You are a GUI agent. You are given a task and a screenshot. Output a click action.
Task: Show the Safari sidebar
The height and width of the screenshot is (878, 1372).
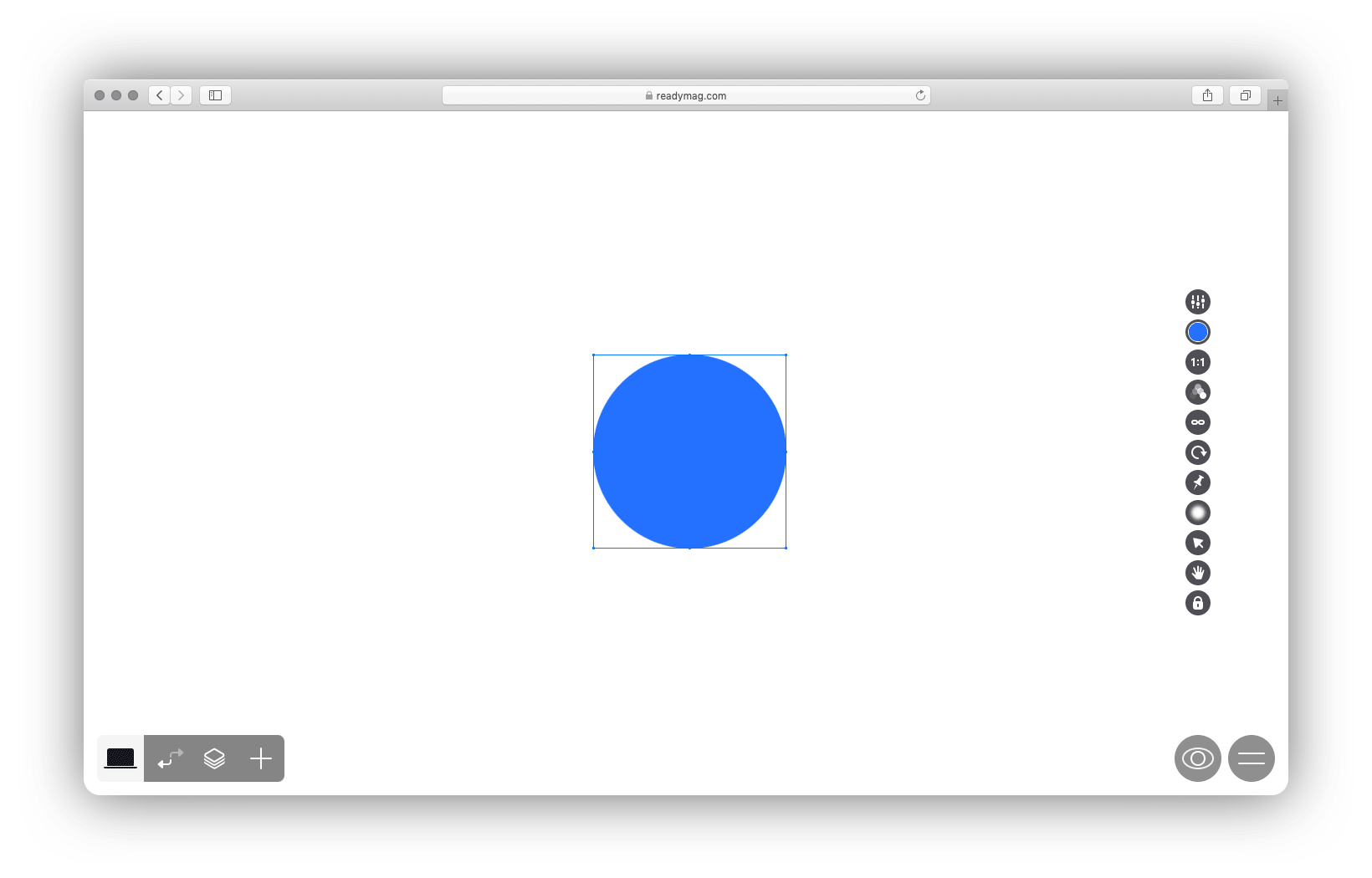point(215,94)
